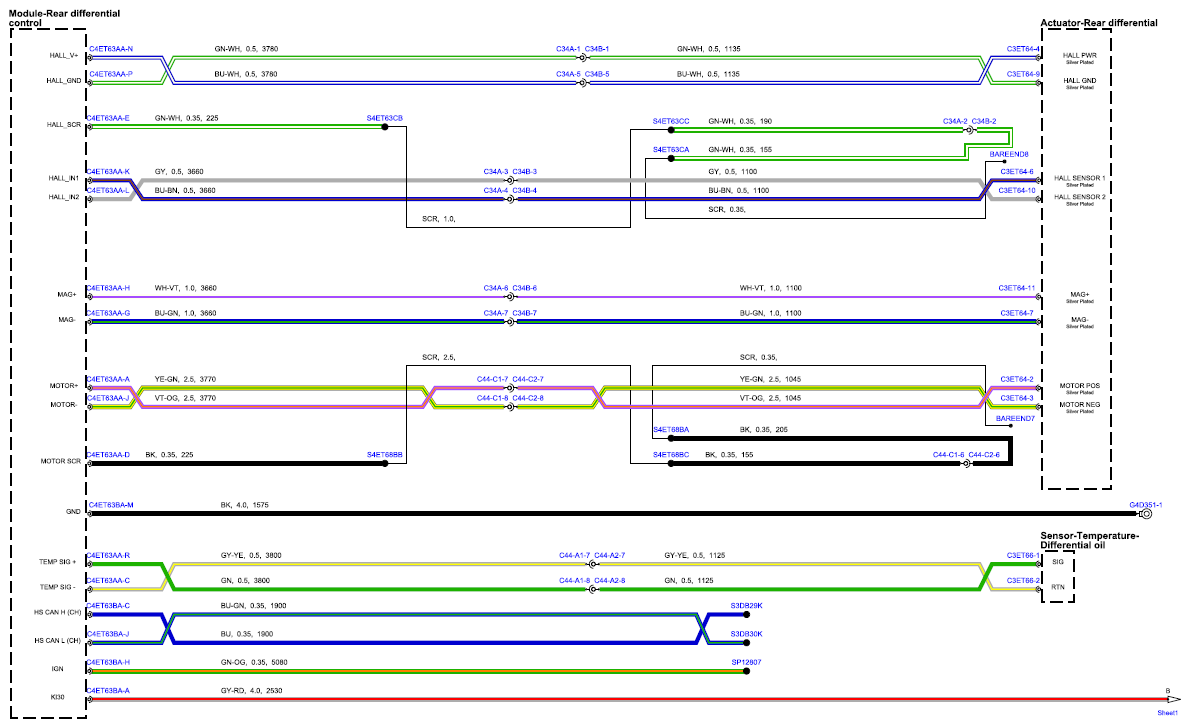Open splice S4ET63CA reference
The height and width of the screenshot is (728, 1190).
coord(671,150)
